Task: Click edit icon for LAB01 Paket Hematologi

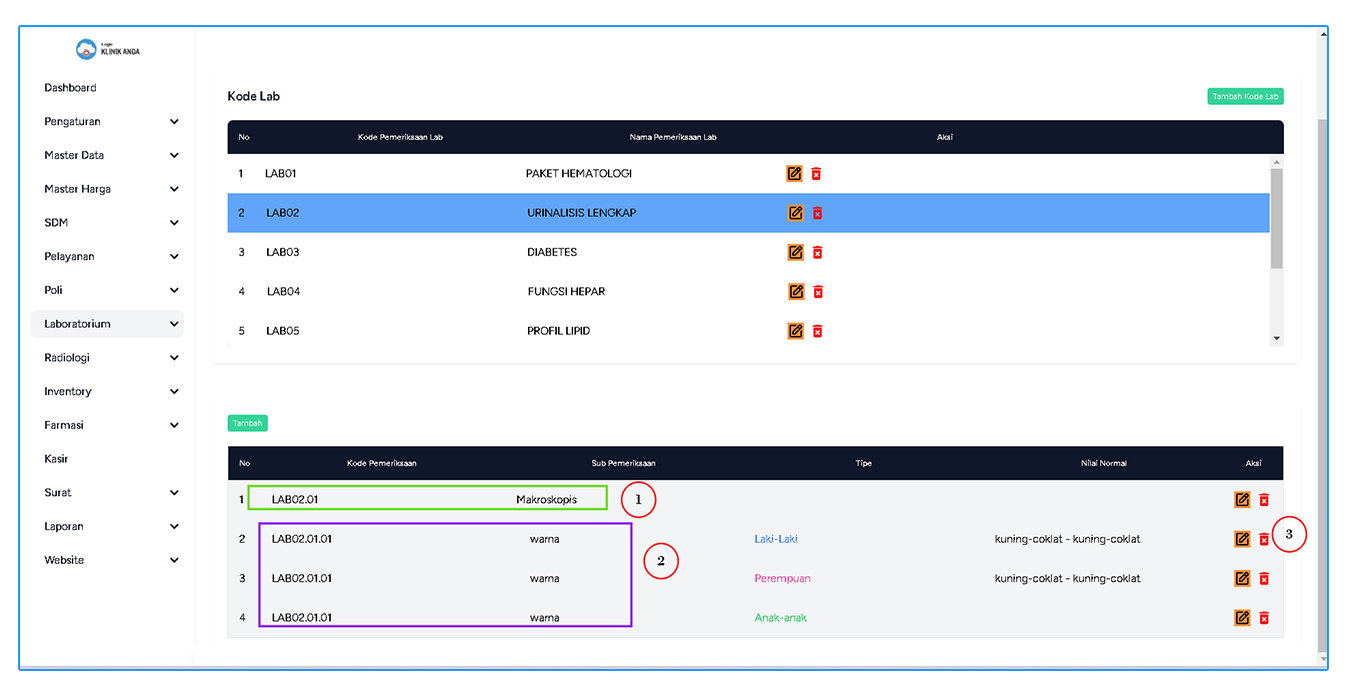Action: (x=794, y=174)
